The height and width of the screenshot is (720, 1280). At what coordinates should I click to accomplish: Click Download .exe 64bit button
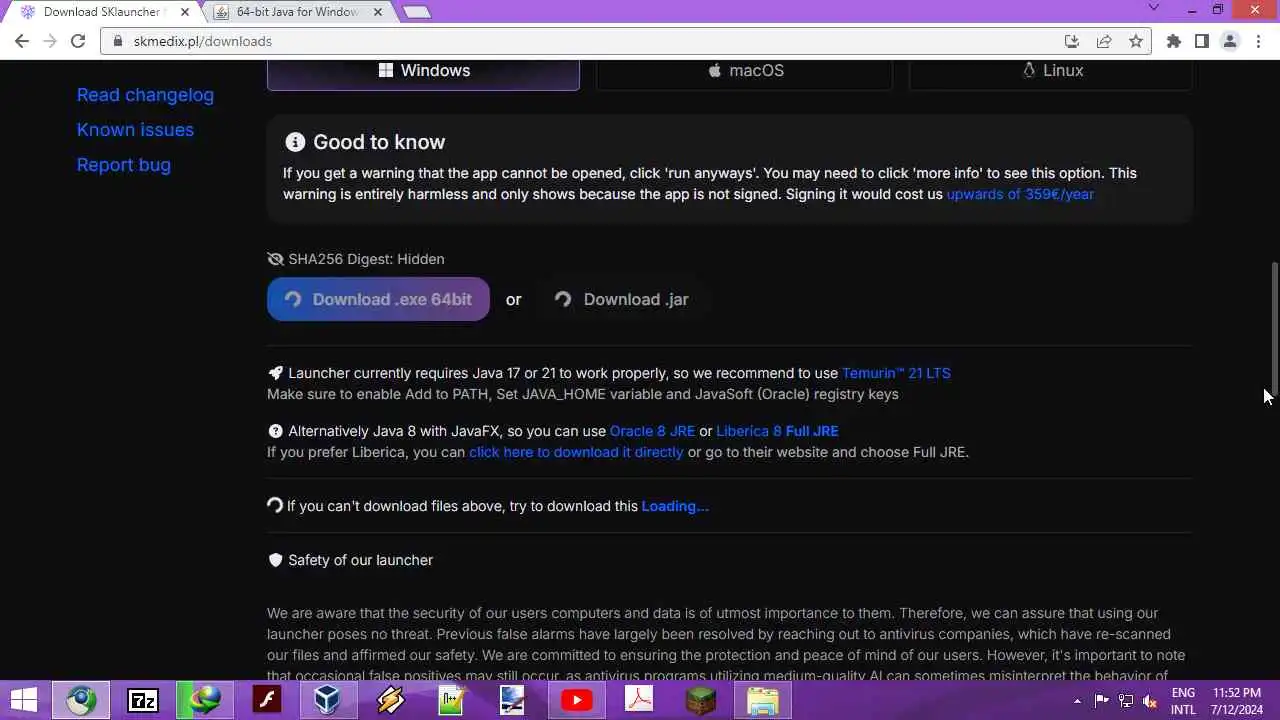coord(378,299)
